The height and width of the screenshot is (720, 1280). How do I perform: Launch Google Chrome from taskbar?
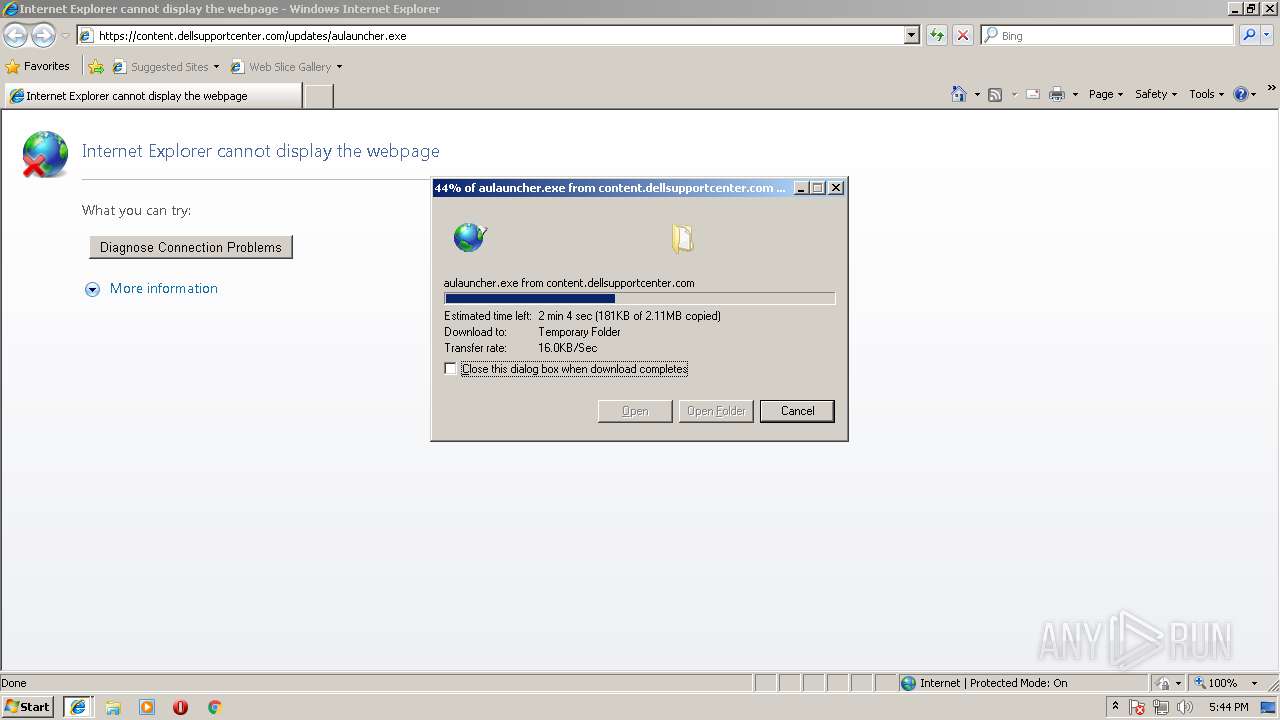pyautogui.click(x=214, y=707)
